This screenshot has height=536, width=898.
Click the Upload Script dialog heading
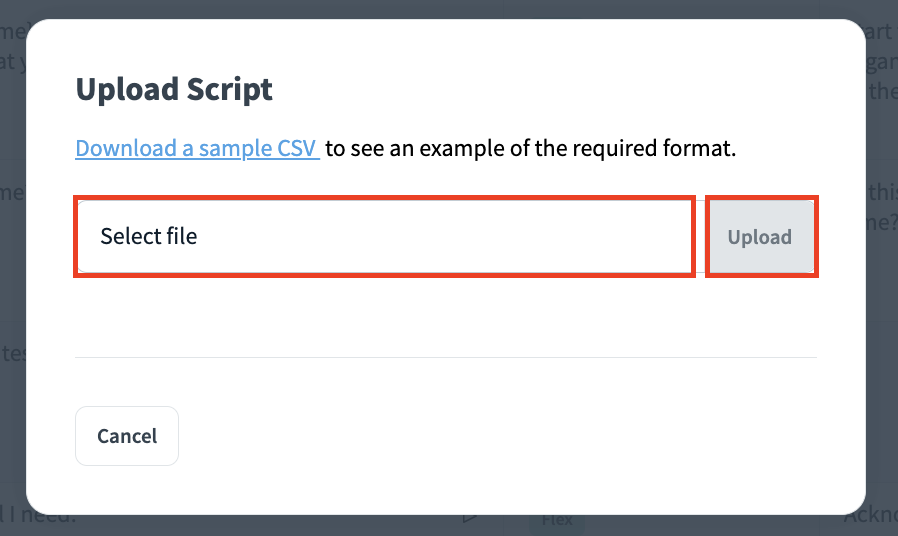174,89
